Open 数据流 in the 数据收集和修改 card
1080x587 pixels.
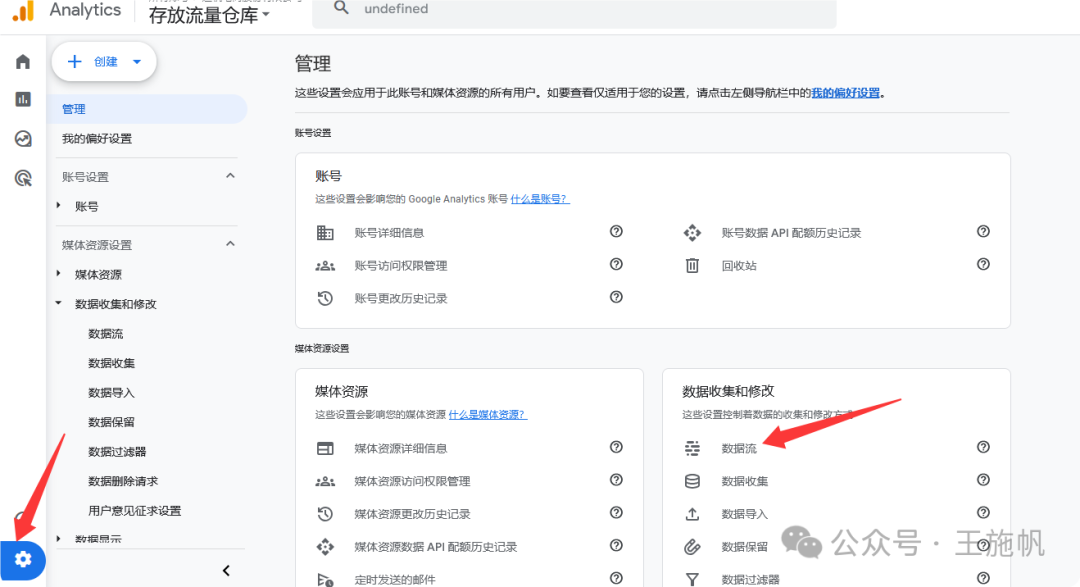[739, 449]
